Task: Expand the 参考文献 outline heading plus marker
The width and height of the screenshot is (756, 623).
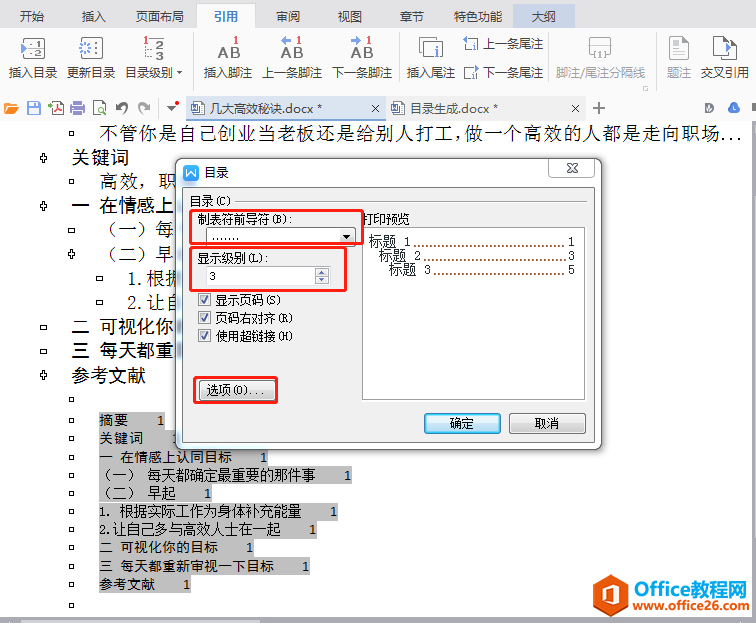Action: click(x=43, y=375)
